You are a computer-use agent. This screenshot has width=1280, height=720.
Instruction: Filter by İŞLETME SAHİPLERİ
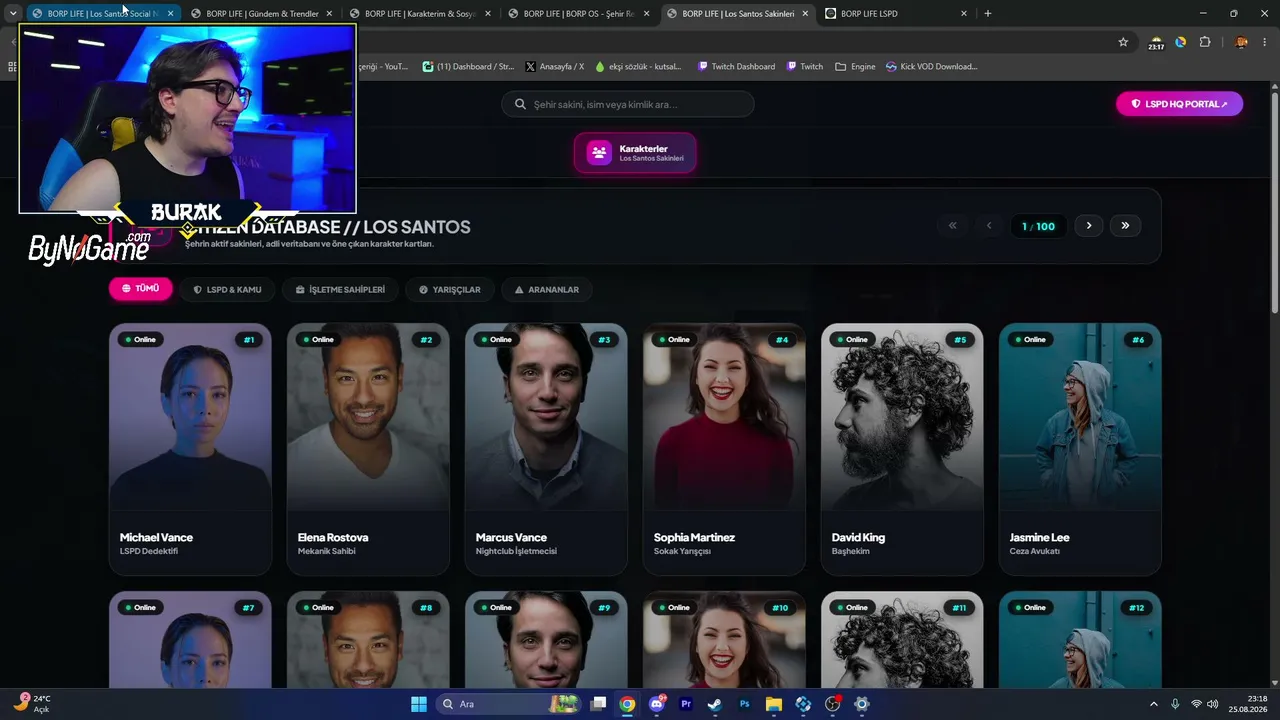[340, 289]
